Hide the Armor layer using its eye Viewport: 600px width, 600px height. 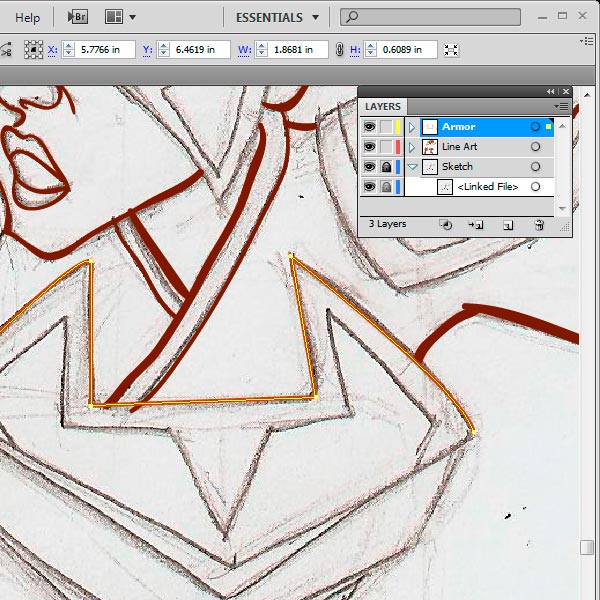[x=369, y=127]
